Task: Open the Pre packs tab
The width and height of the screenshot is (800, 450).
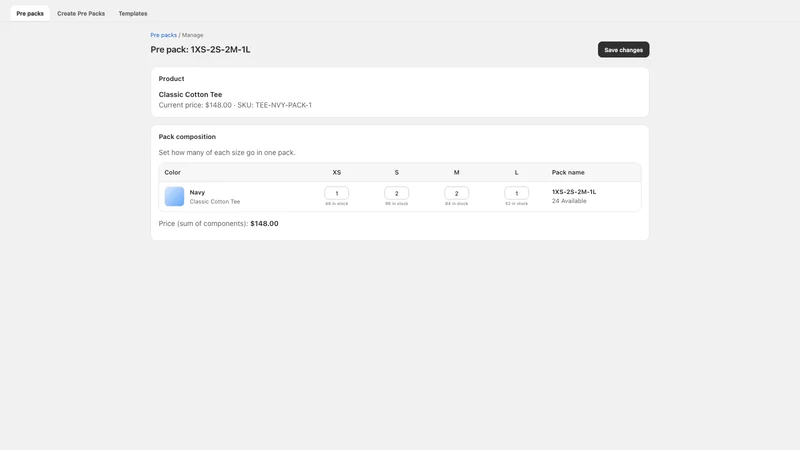Action: pos(30,13)
